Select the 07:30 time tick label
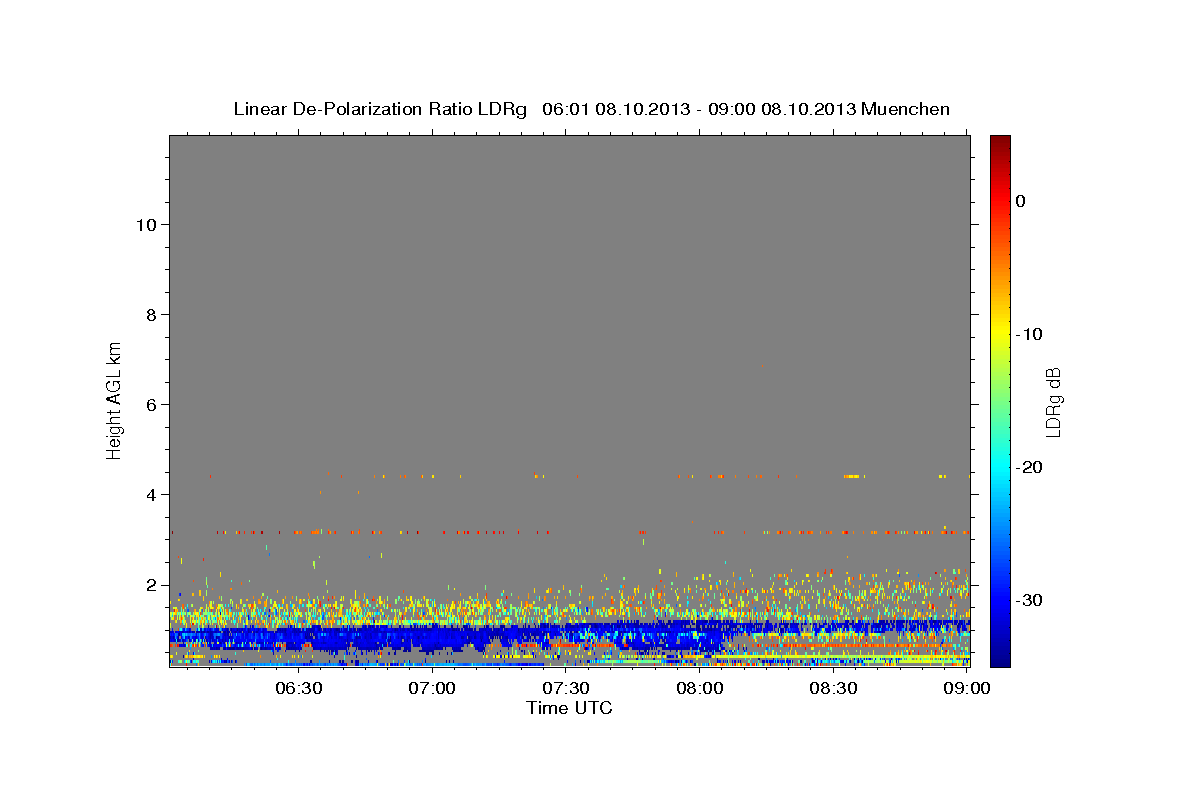The width and height of the screenshot is (1200, 800). [566, 688]
